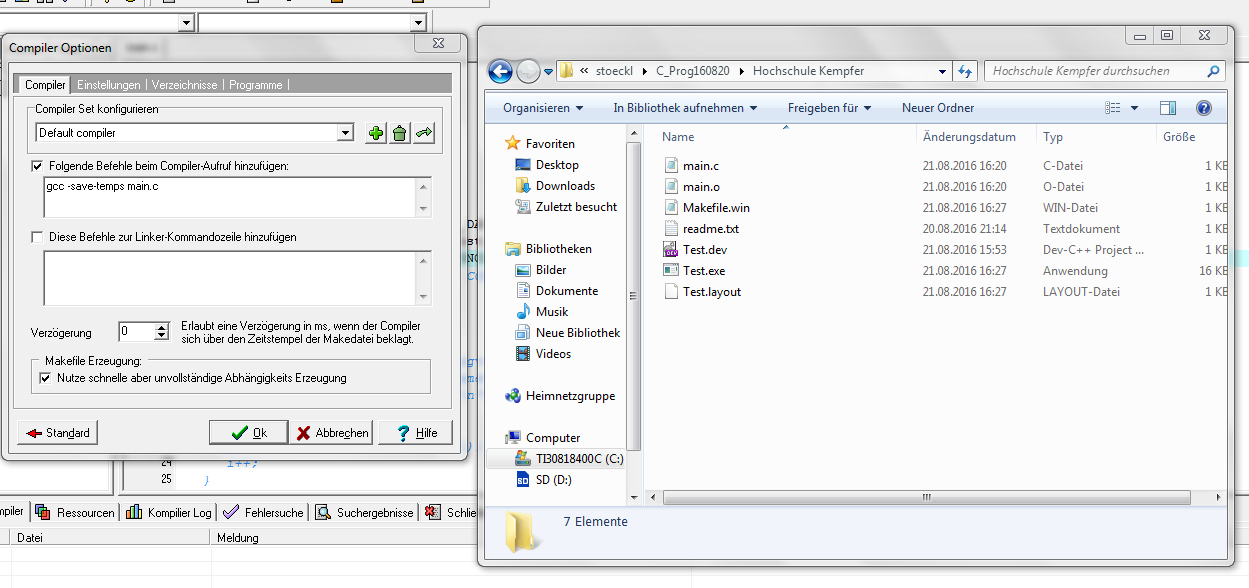Select the Test.exe application icon
1249x588 pixels.
click(672, 271)
